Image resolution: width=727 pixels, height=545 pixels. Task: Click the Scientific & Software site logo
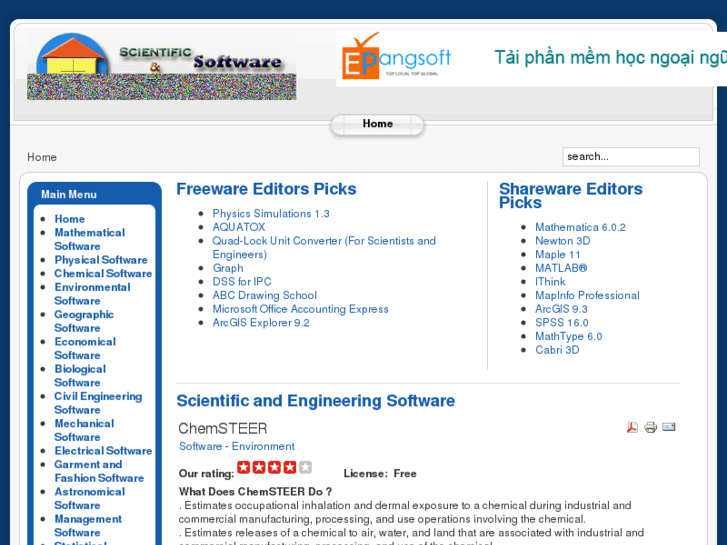coord(161,66)
